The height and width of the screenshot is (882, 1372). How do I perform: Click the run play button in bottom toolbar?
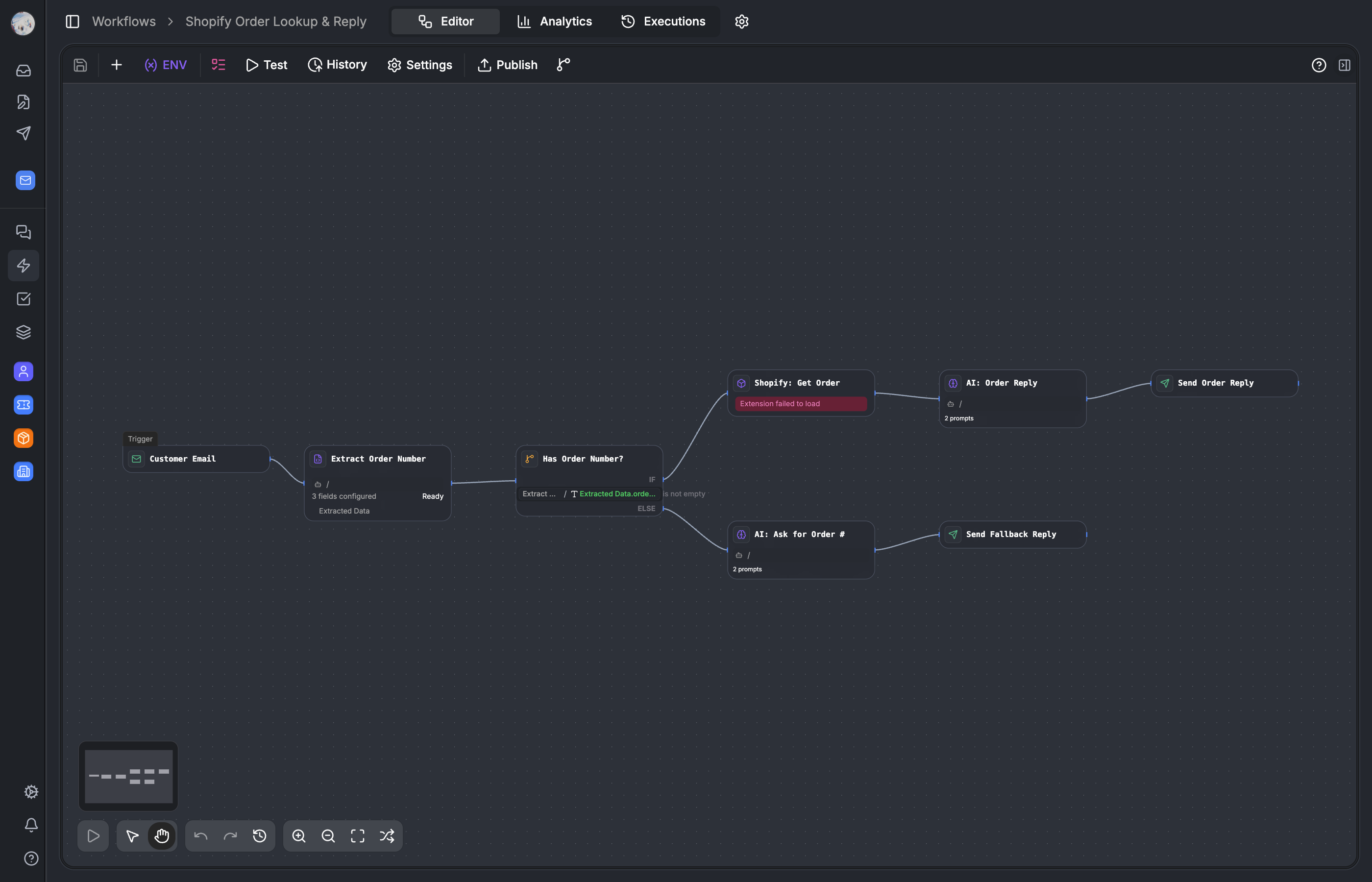(x=93, y=835)
